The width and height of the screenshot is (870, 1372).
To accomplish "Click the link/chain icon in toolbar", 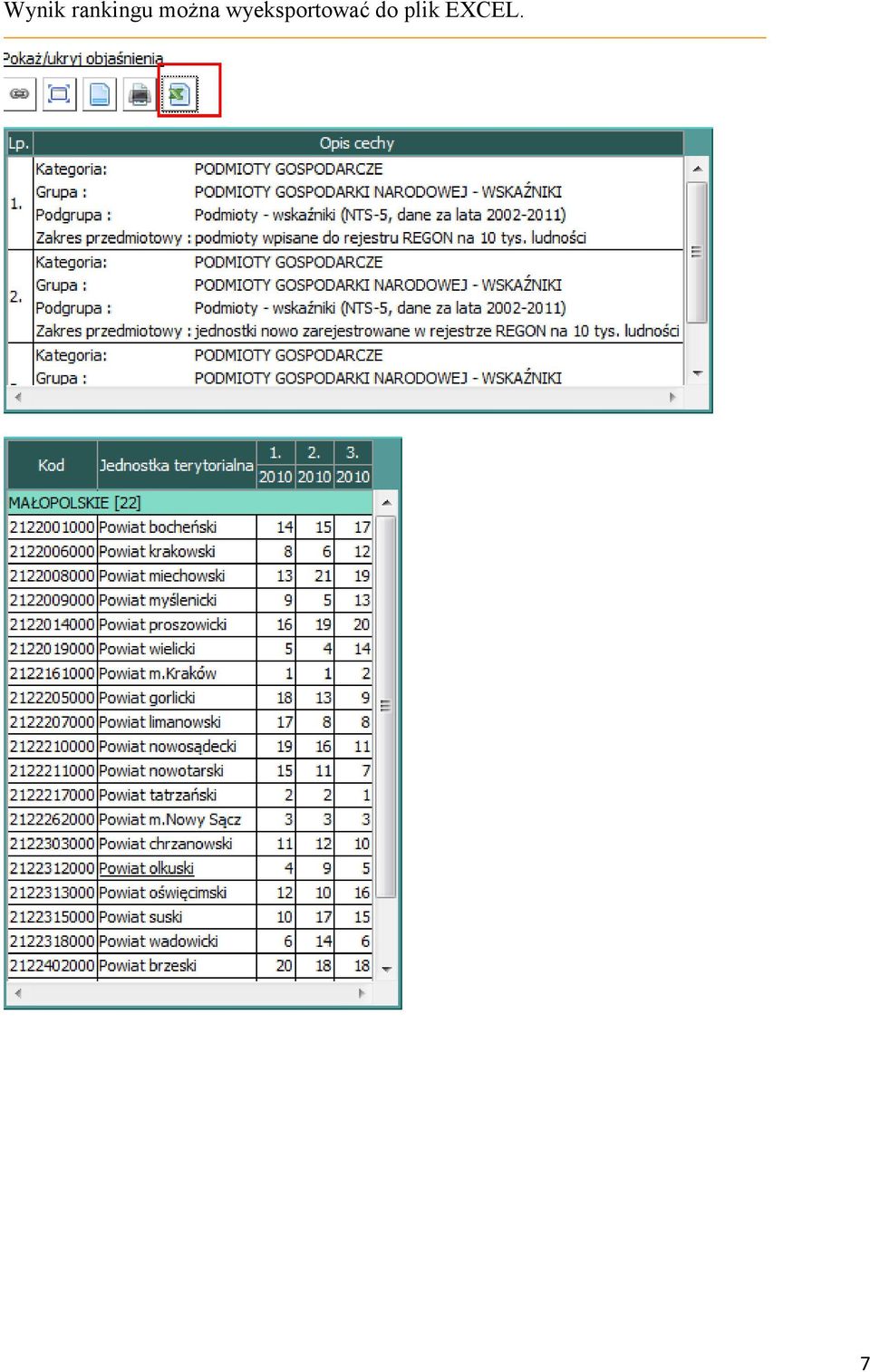I will (20, 94).
